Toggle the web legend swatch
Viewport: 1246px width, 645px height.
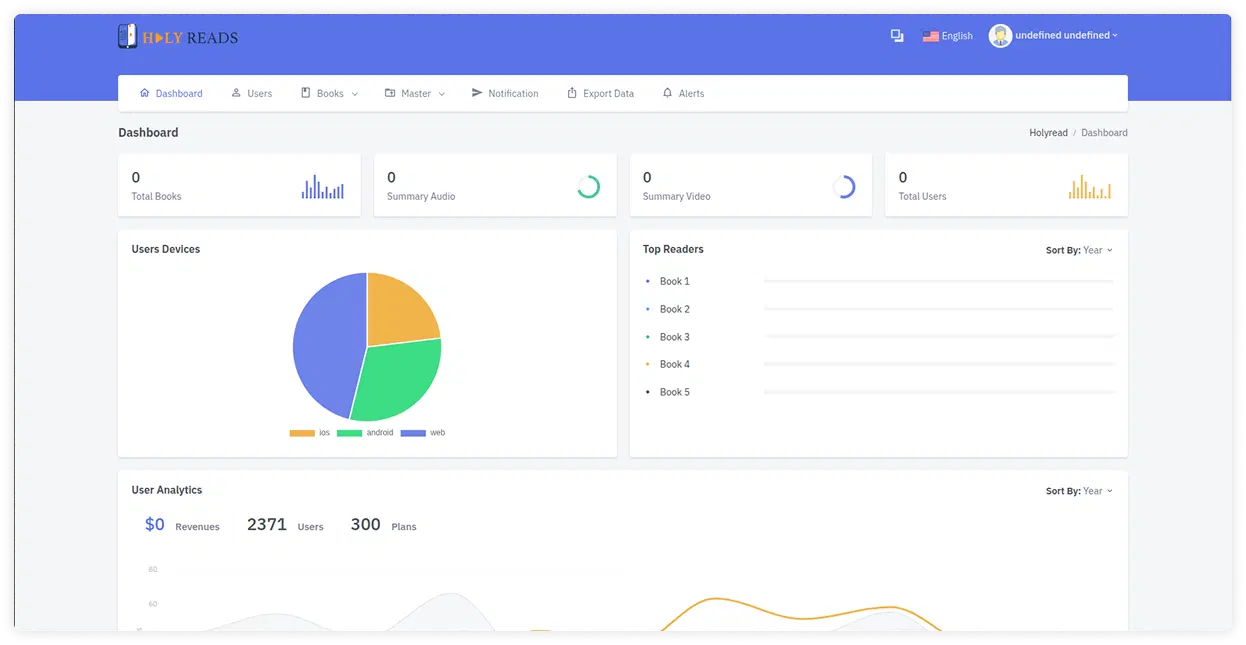[413, 433]
